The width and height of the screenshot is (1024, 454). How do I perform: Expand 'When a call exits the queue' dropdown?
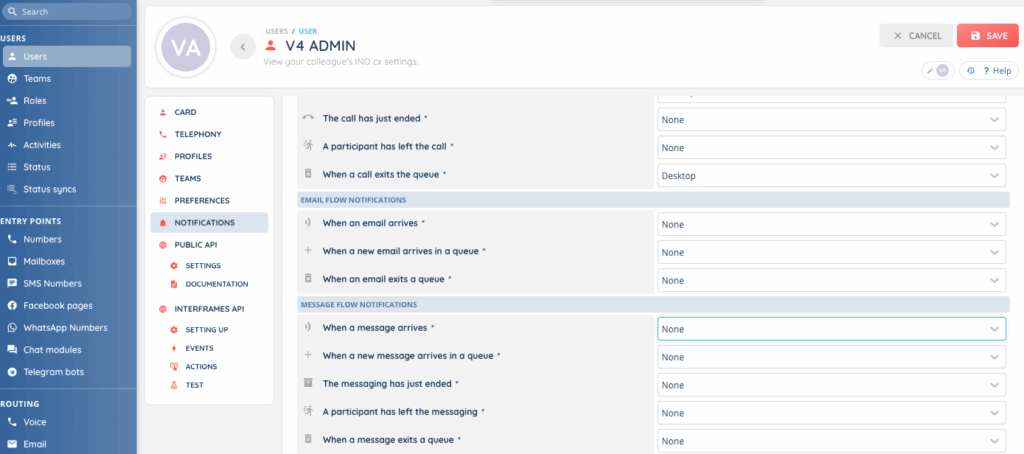point(830,175)
